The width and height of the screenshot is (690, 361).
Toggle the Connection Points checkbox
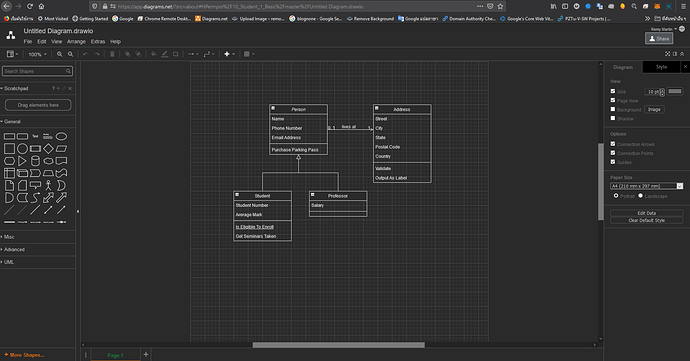pyautogui.click(x=613, y=153)
